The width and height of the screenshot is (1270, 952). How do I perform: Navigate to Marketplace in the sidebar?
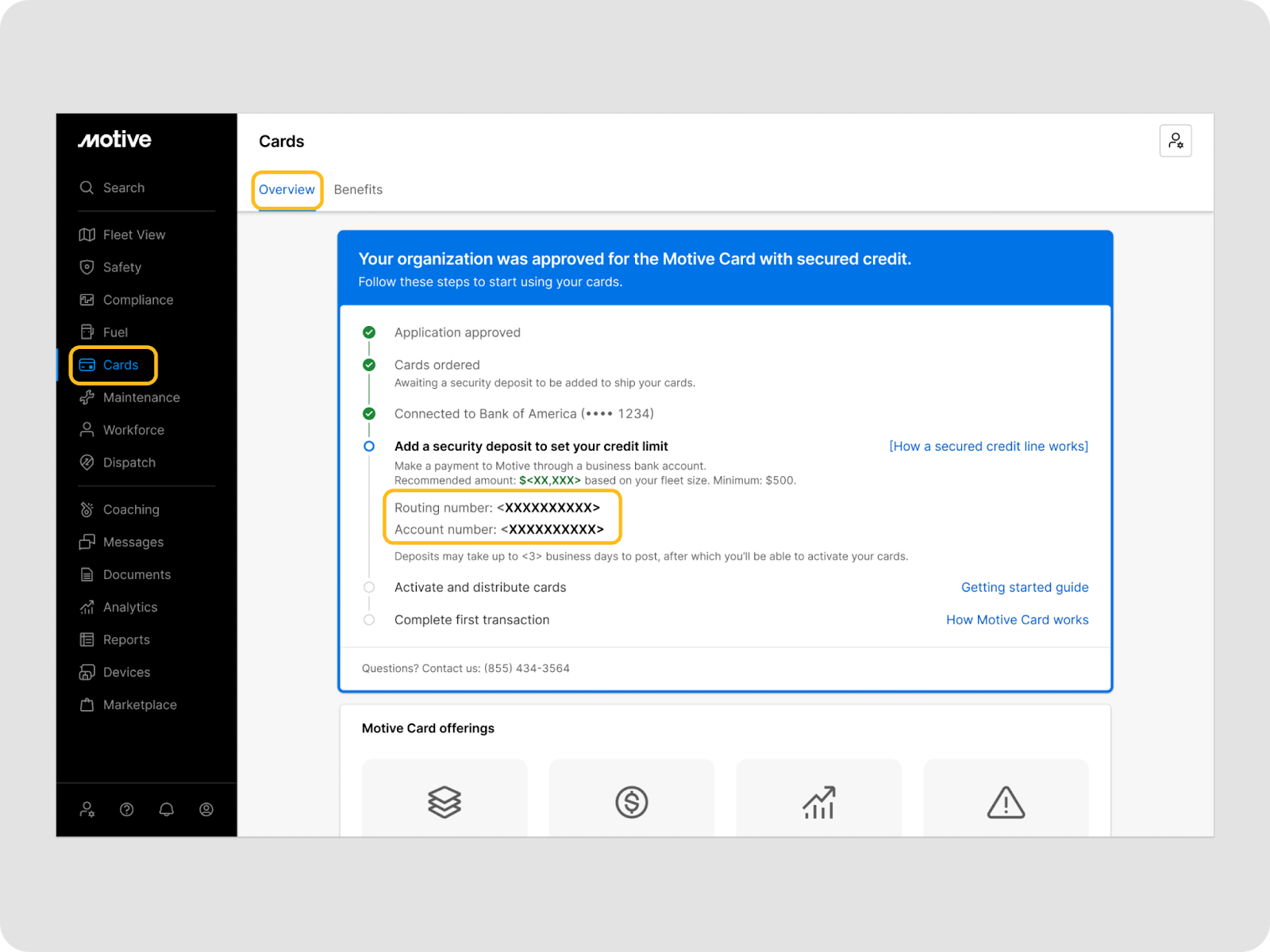click(140, 704)
